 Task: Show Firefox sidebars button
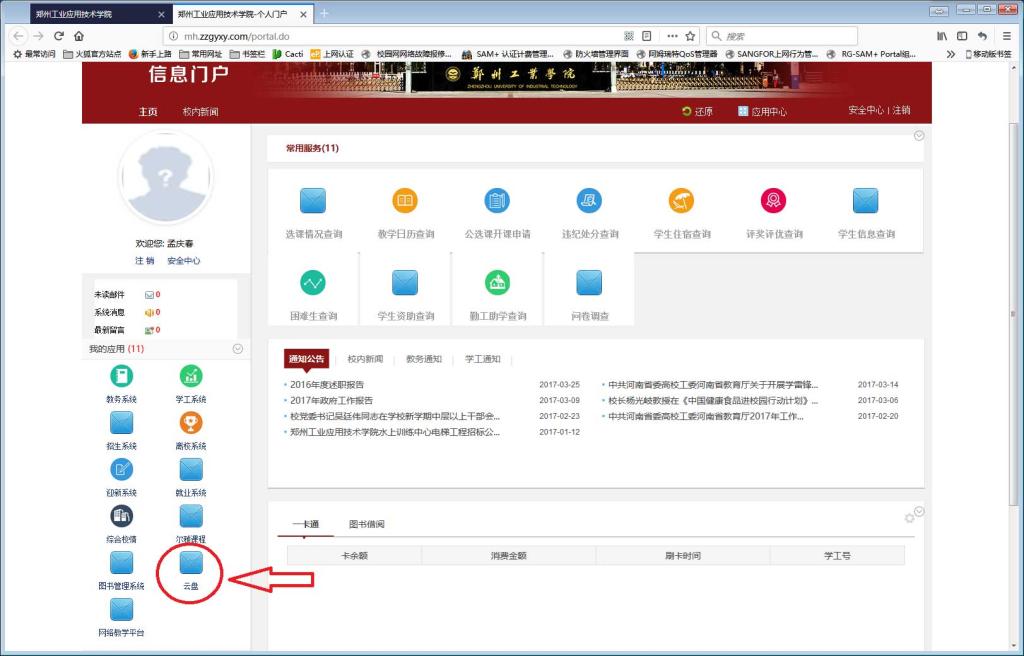(x=962, y=36)
